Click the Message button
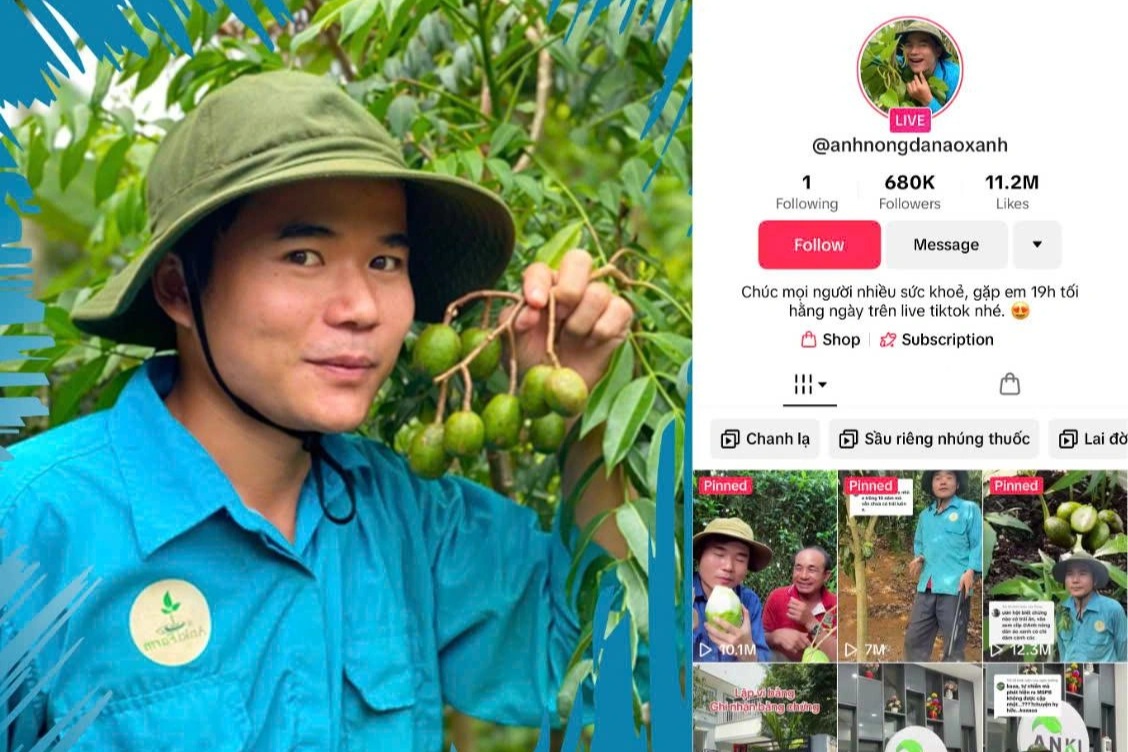The width and height of the screenshot is (1128, 752). point(946,245)
